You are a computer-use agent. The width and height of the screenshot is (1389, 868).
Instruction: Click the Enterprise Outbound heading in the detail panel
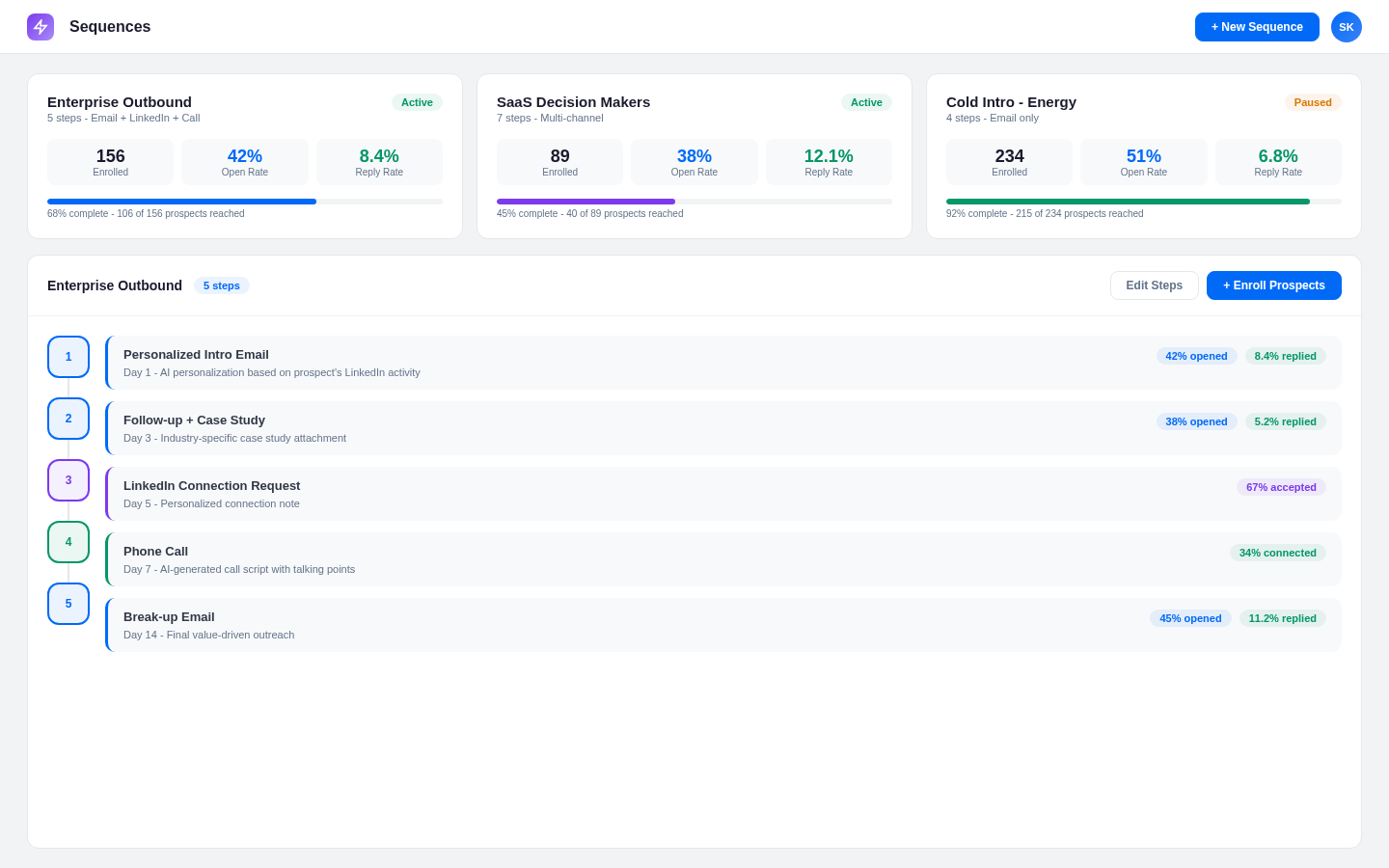[115, 285]
